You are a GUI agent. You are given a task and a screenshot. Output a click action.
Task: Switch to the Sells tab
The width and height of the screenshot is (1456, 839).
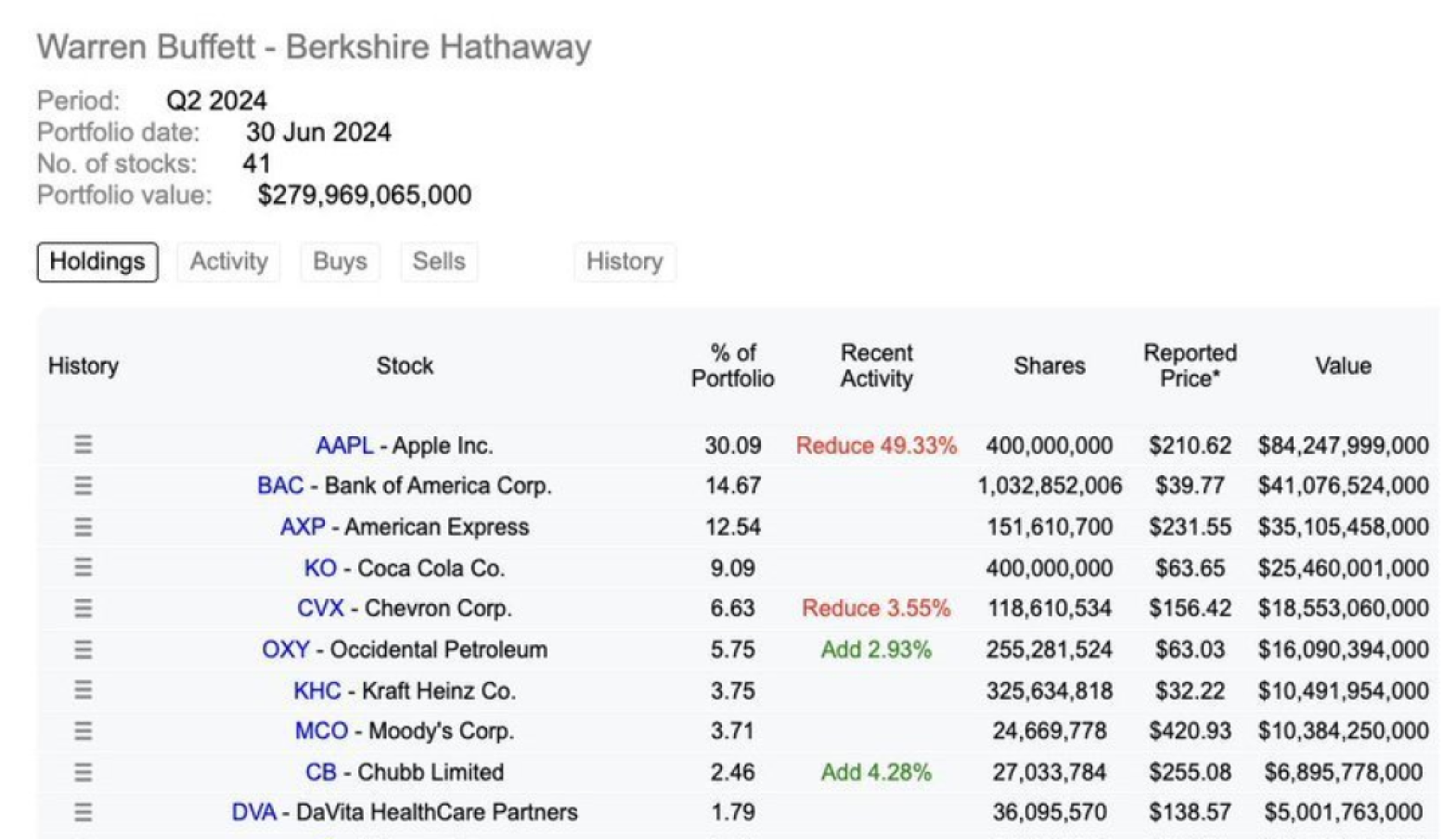pyautogui.click(x=439, y=262)
